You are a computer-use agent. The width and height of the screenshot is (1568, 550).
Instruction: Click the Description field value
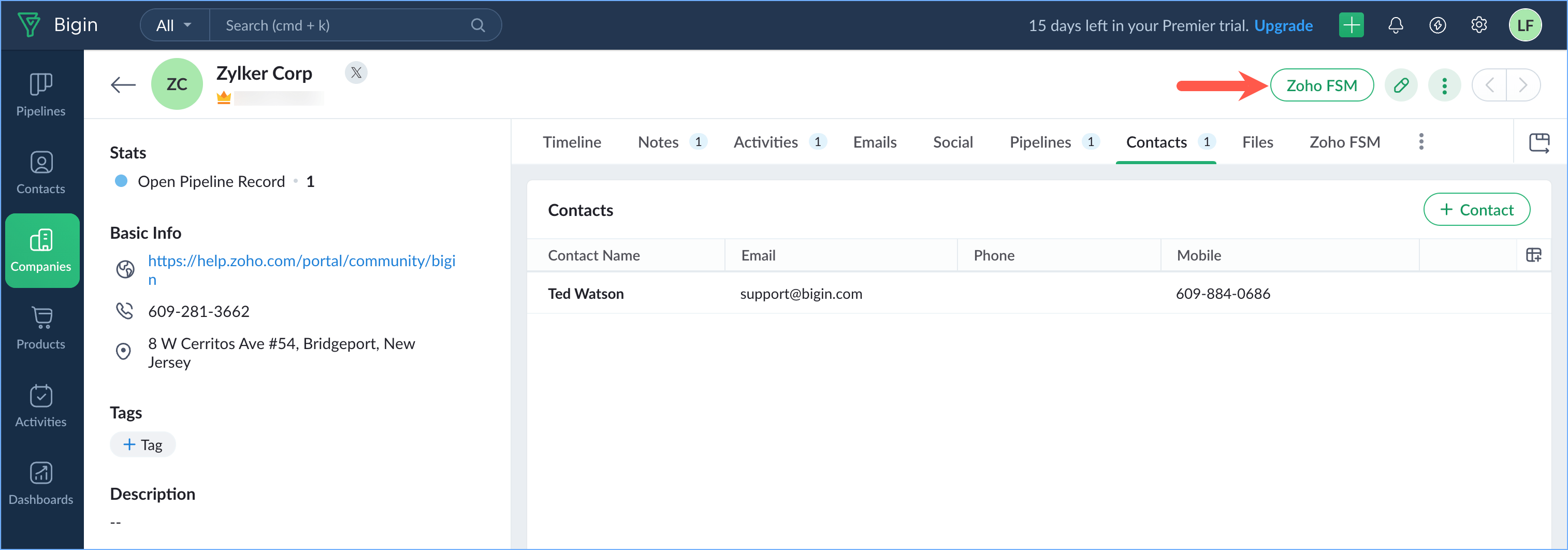(x=115, y=522)
